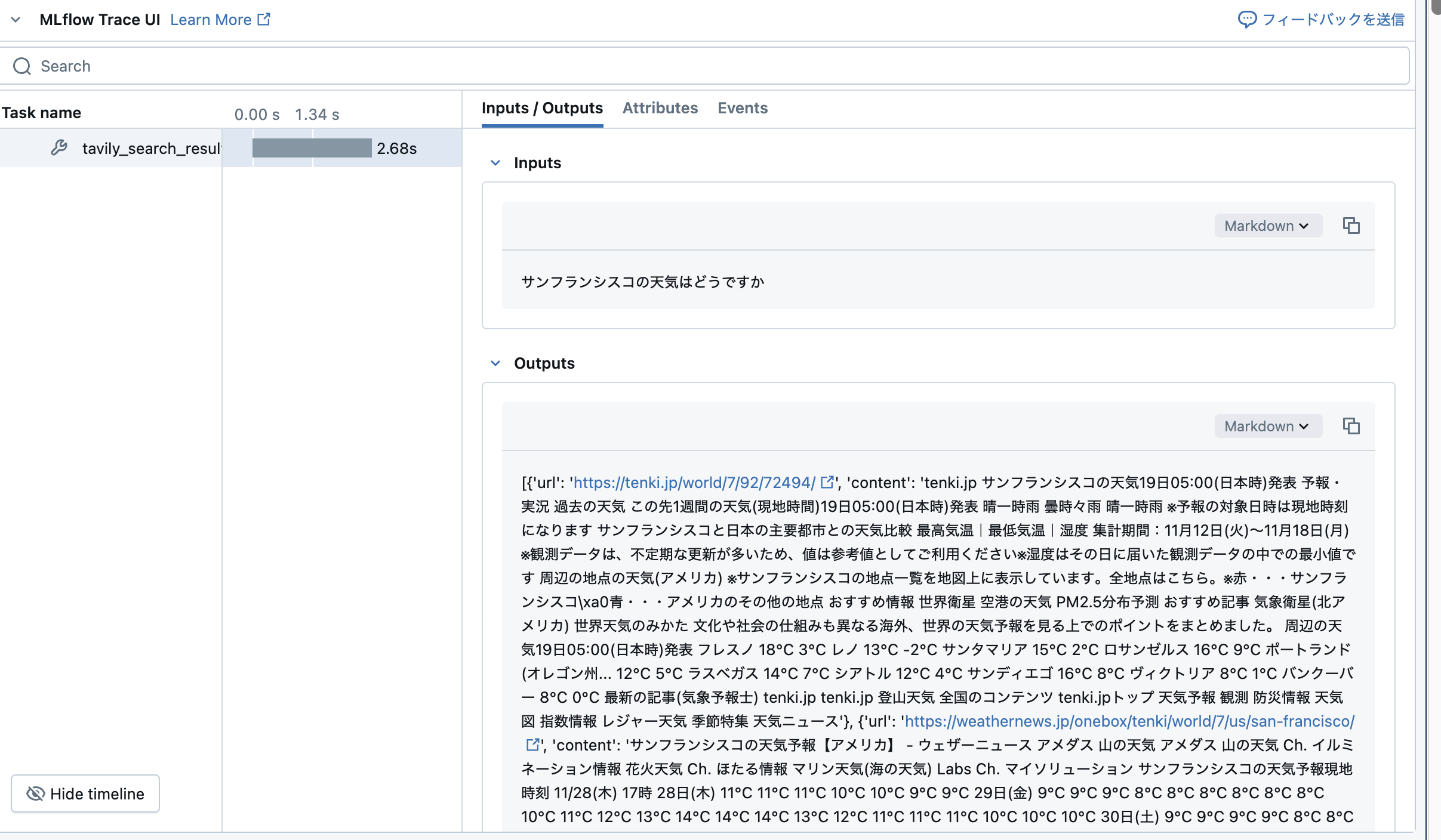Image resolution: width=1441 pixels, height=840 pixels.
Task: Collapse the Outputs section
Action: pyautogui.click(x=495, y=363)
